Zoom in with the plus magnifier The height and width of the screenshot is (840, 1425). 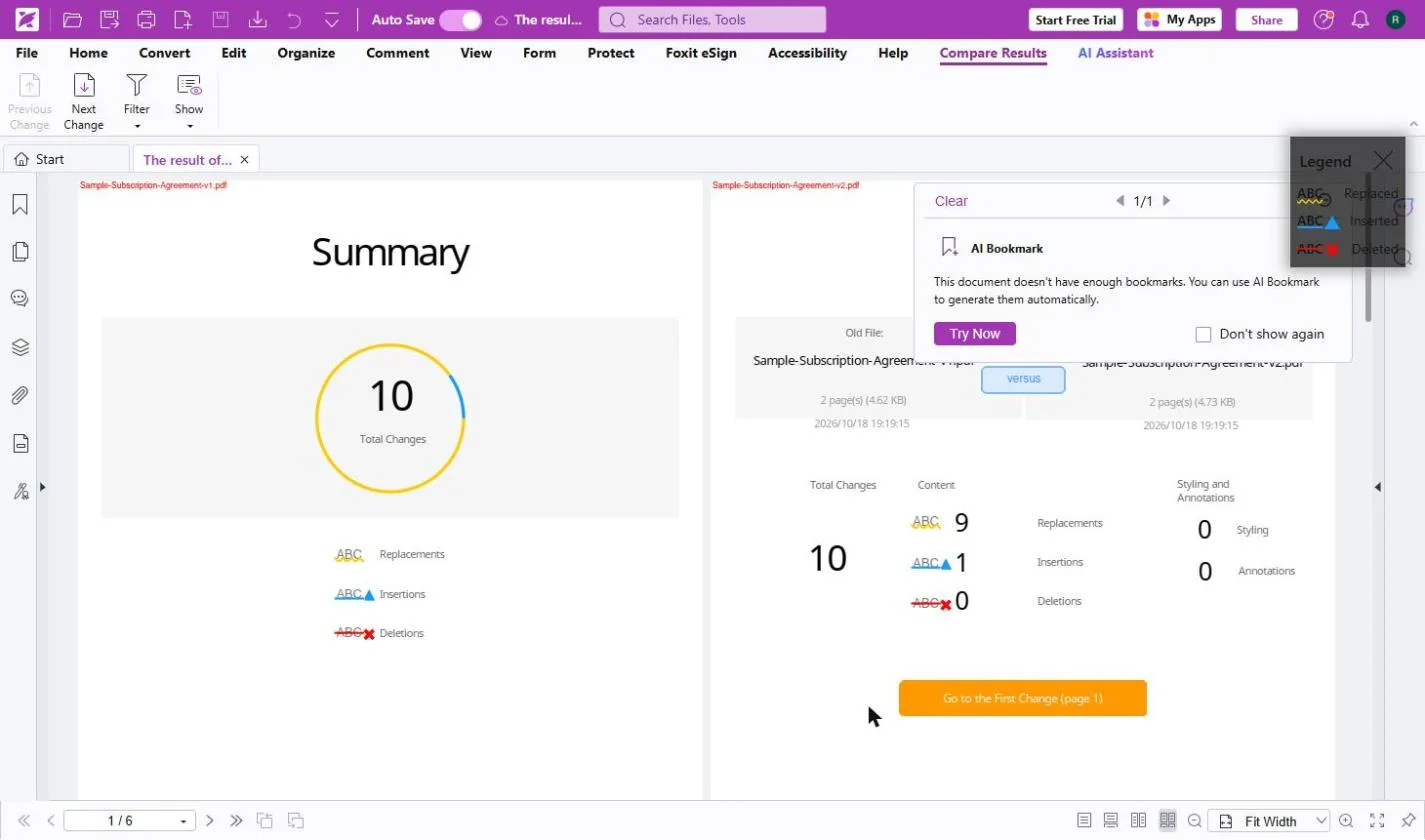[x=1346, y=821]
